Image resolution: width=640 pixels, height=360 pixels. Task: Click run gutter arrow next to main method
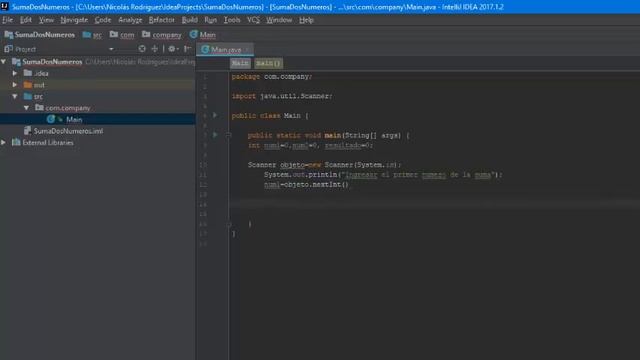(215, 135)
